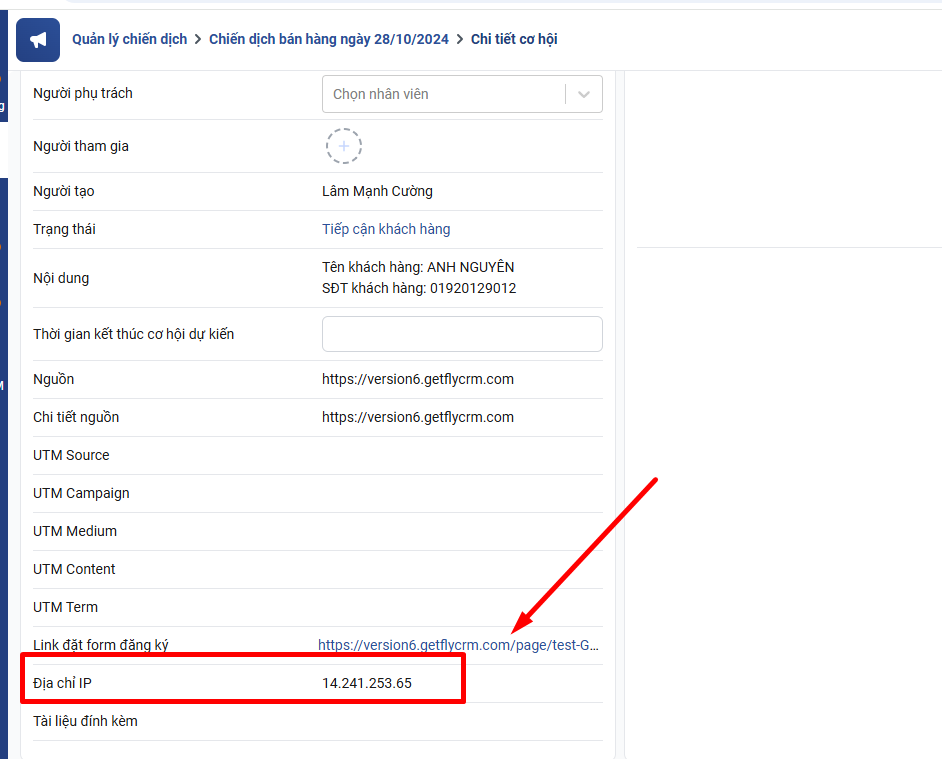Go to 'Quản lý chiến dịch' breadcrumb
Viewport: 942px width, 759px height.
point(129,39)
